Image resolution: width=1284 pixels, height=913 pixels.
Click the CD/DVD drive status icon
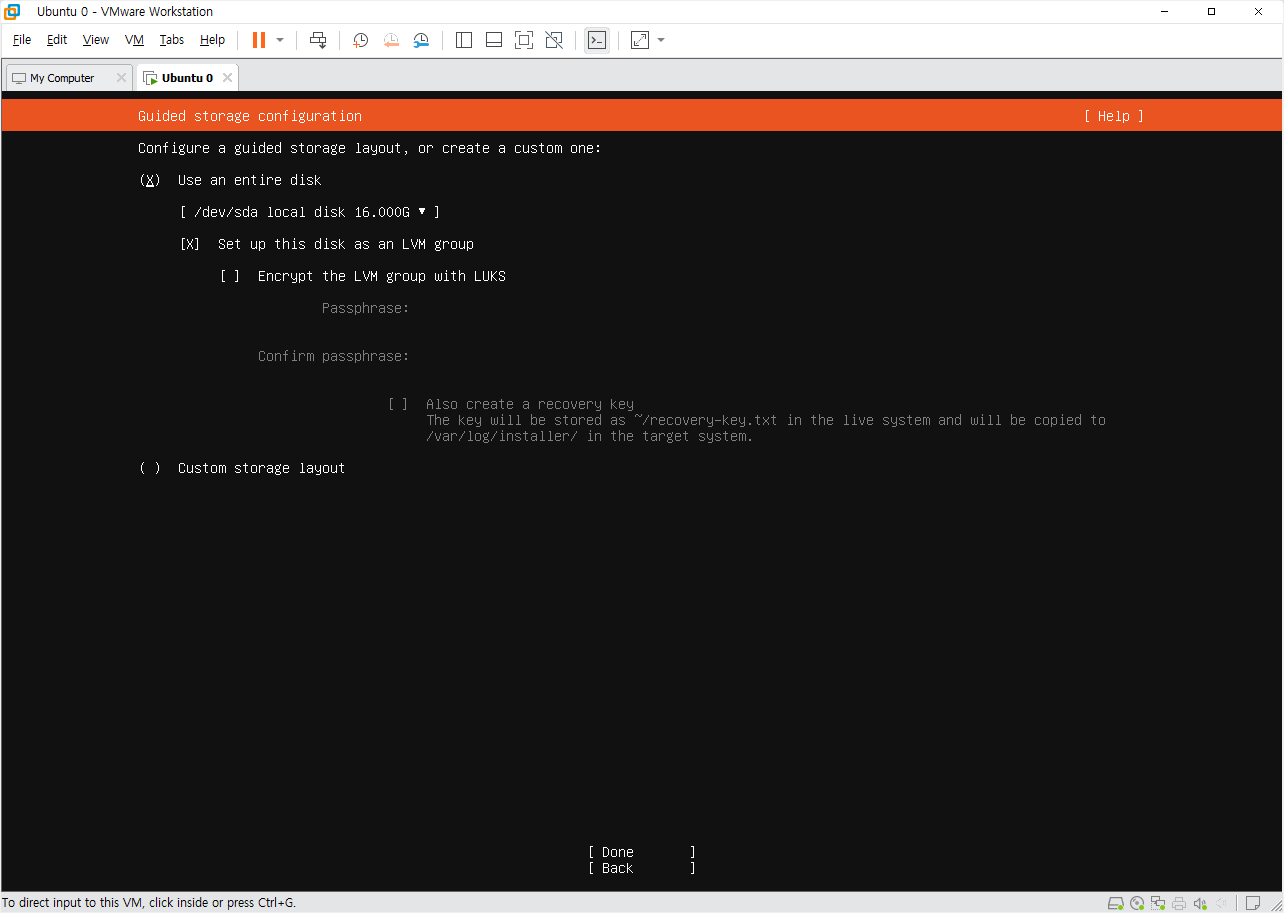pos(1138,903)
